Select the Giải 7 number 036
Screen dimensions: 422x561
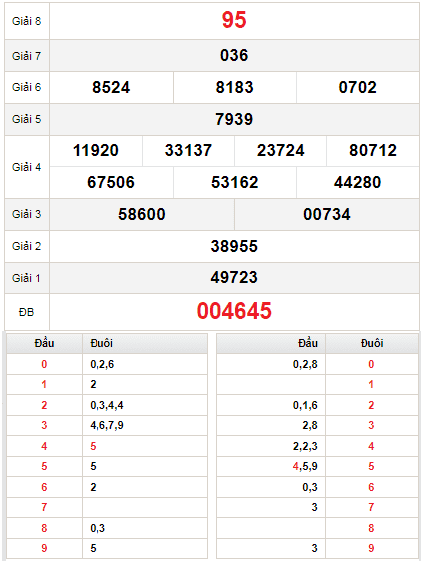[x=234, y=55]
